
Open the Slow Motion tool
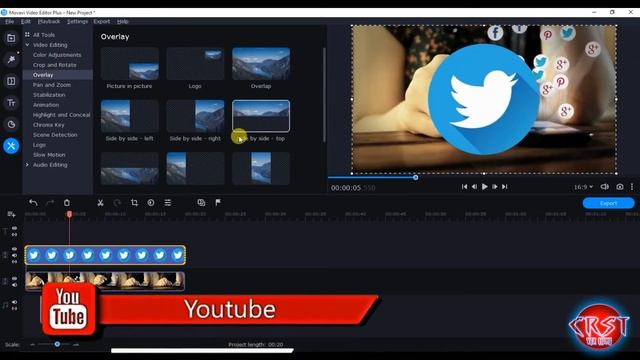pyautogui.click(x=49, y=155)
